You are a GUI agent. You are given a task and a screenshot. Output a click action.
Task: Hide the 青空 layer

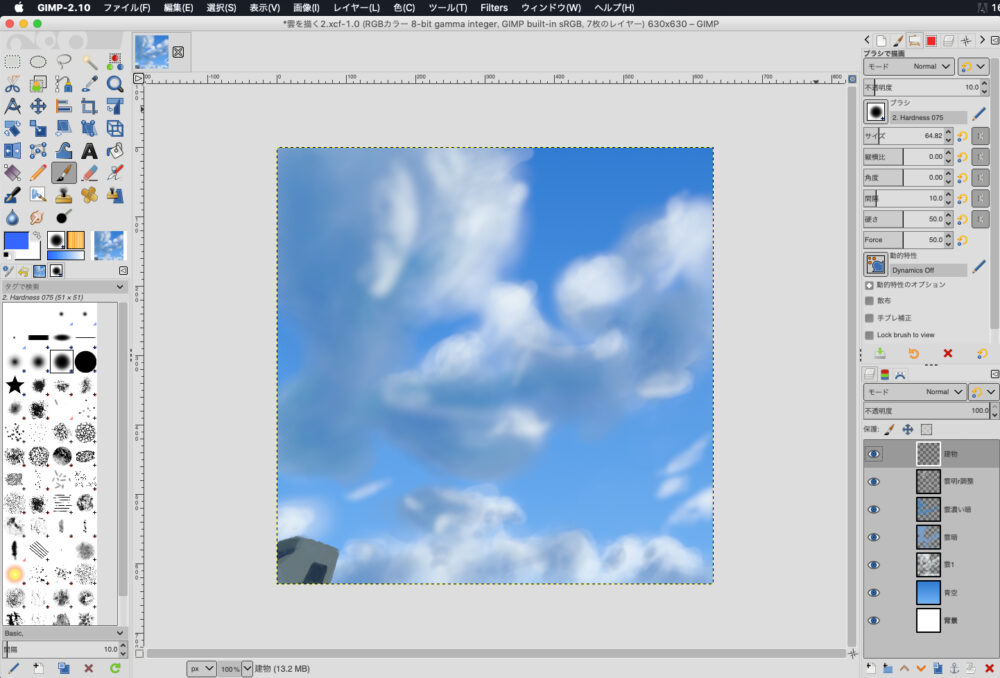pos(874,593)
